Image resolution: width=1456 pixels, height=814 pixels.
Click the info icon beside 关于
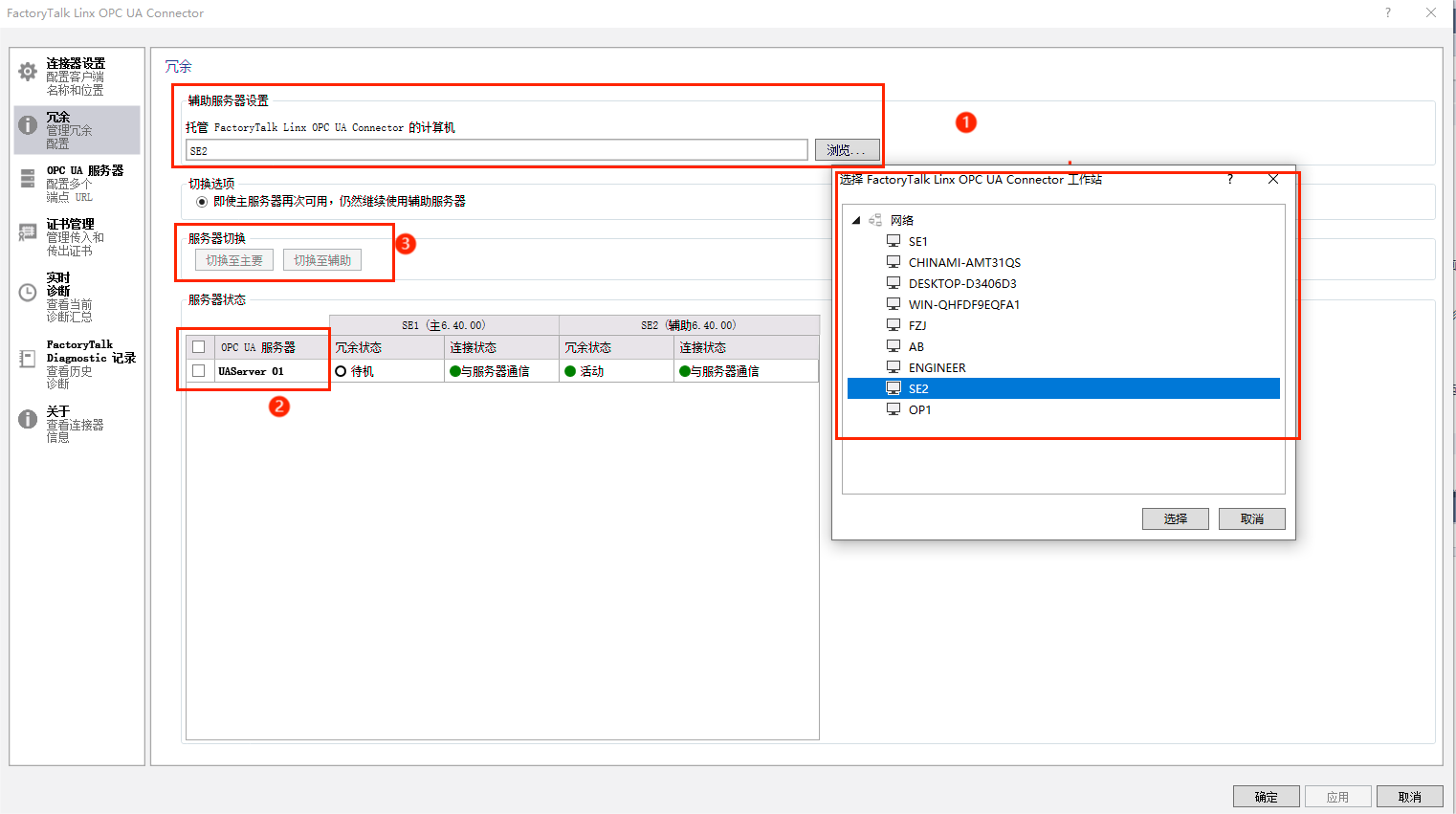28,419
